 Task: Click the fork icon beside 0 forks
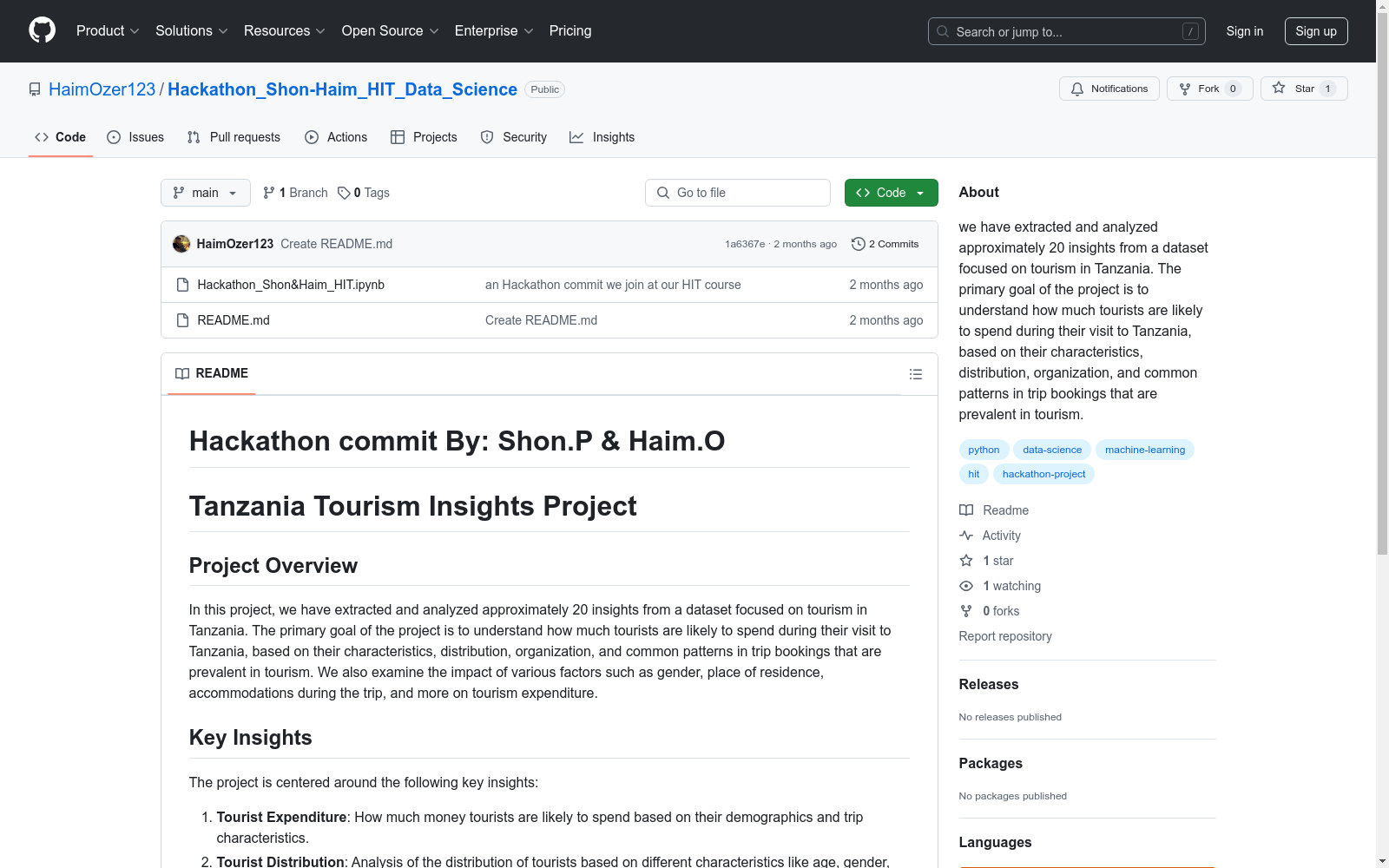[966, 611]
